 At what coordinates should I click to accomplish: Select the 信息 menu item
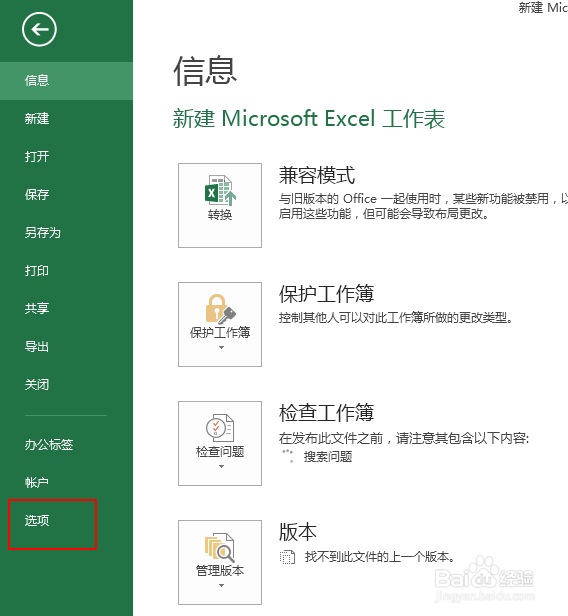click(x=66, y=81)
